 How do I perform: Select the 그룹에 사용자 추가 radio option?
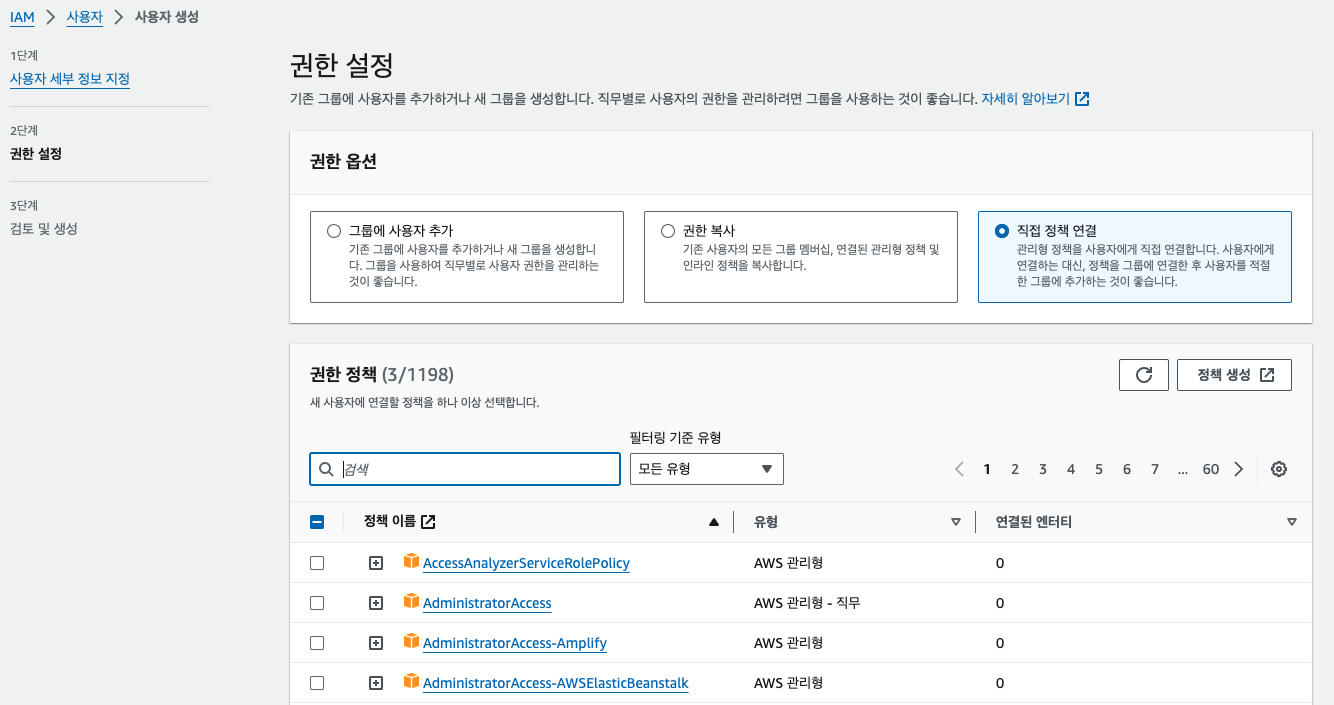point(334,231)
